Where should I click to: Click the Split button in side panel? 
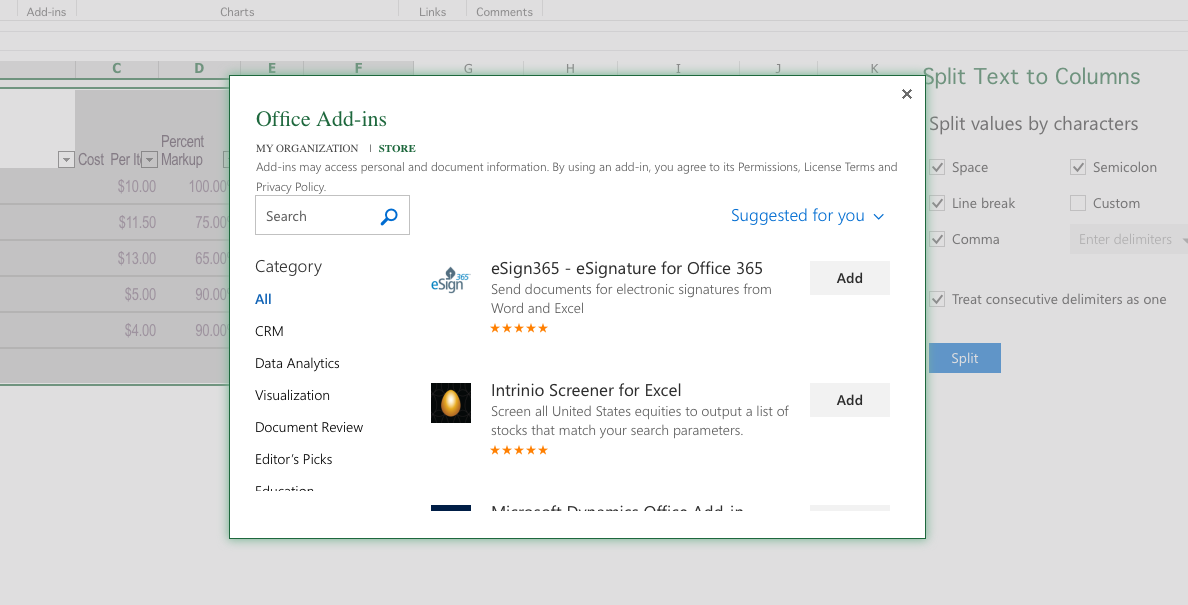coord(964,358)
